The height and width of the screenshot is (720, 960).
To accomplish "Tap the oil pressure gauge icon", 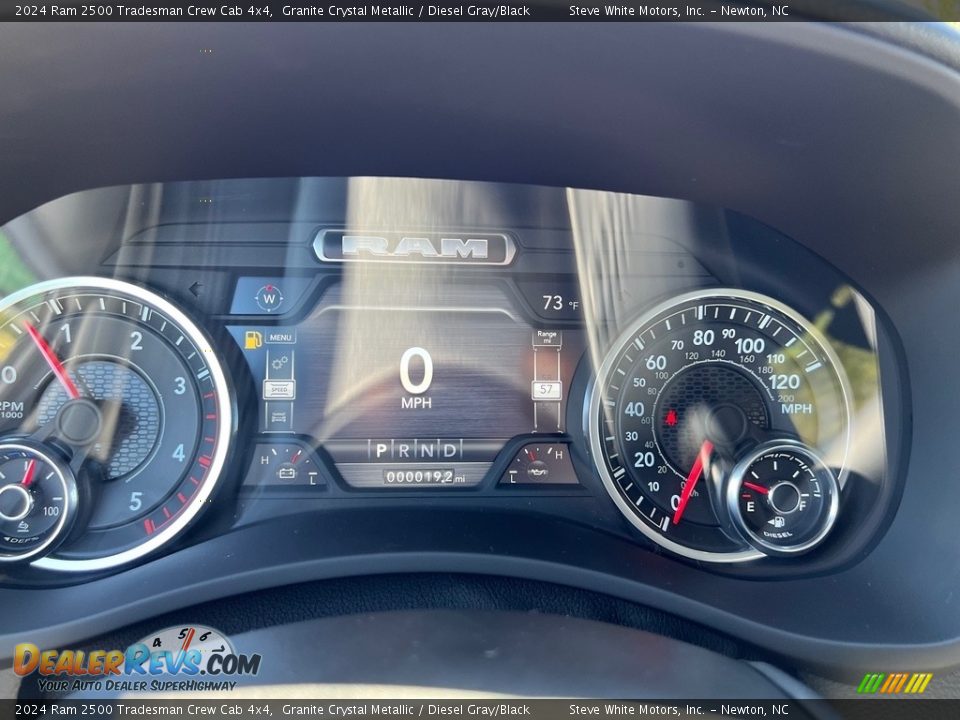I will click(x=538, y=470).
